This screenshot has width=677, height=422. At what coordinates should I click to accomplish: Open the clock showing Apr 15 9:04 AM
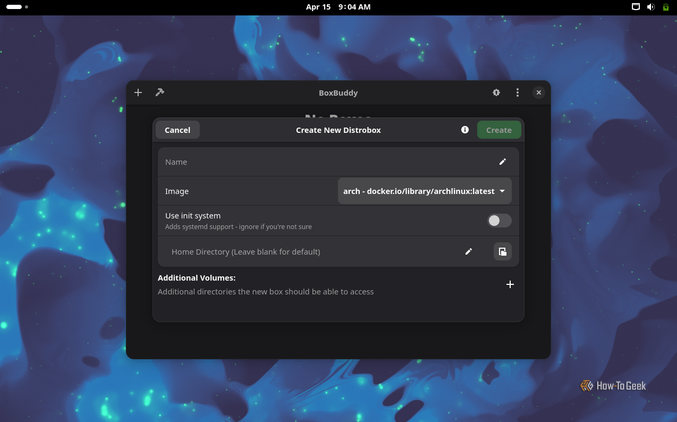click(x=338, y=7)
